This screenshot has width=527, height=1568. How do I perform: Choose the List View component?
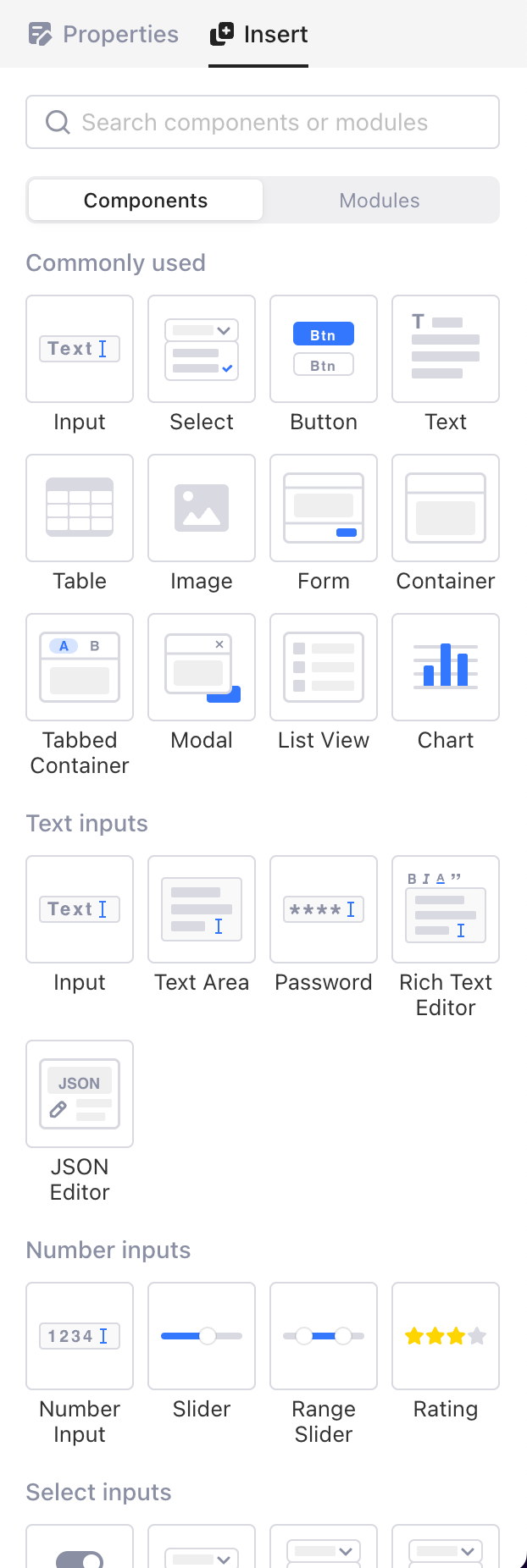tap(324, 667)
